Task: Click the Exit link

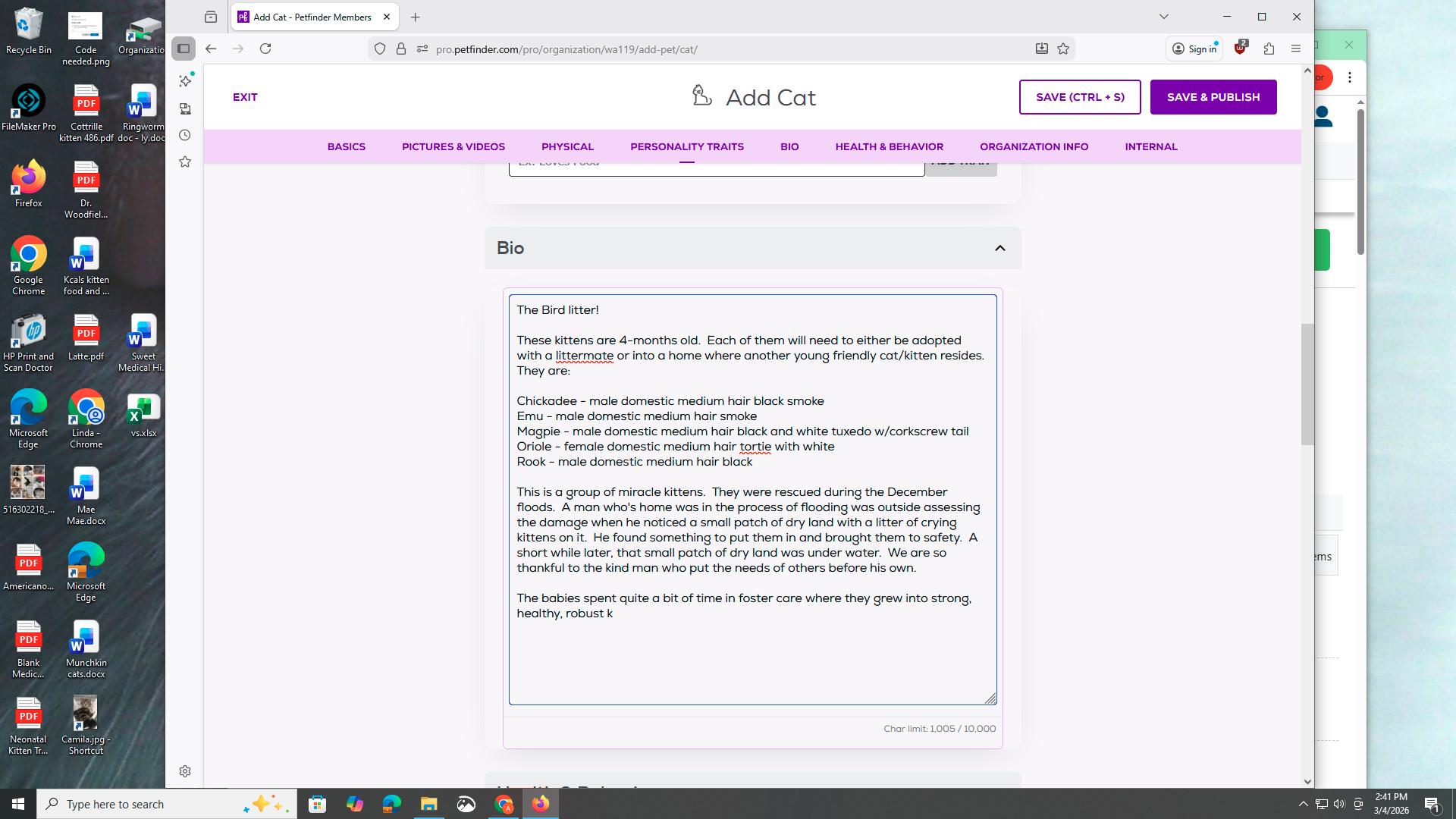Action: pos(245,97)
